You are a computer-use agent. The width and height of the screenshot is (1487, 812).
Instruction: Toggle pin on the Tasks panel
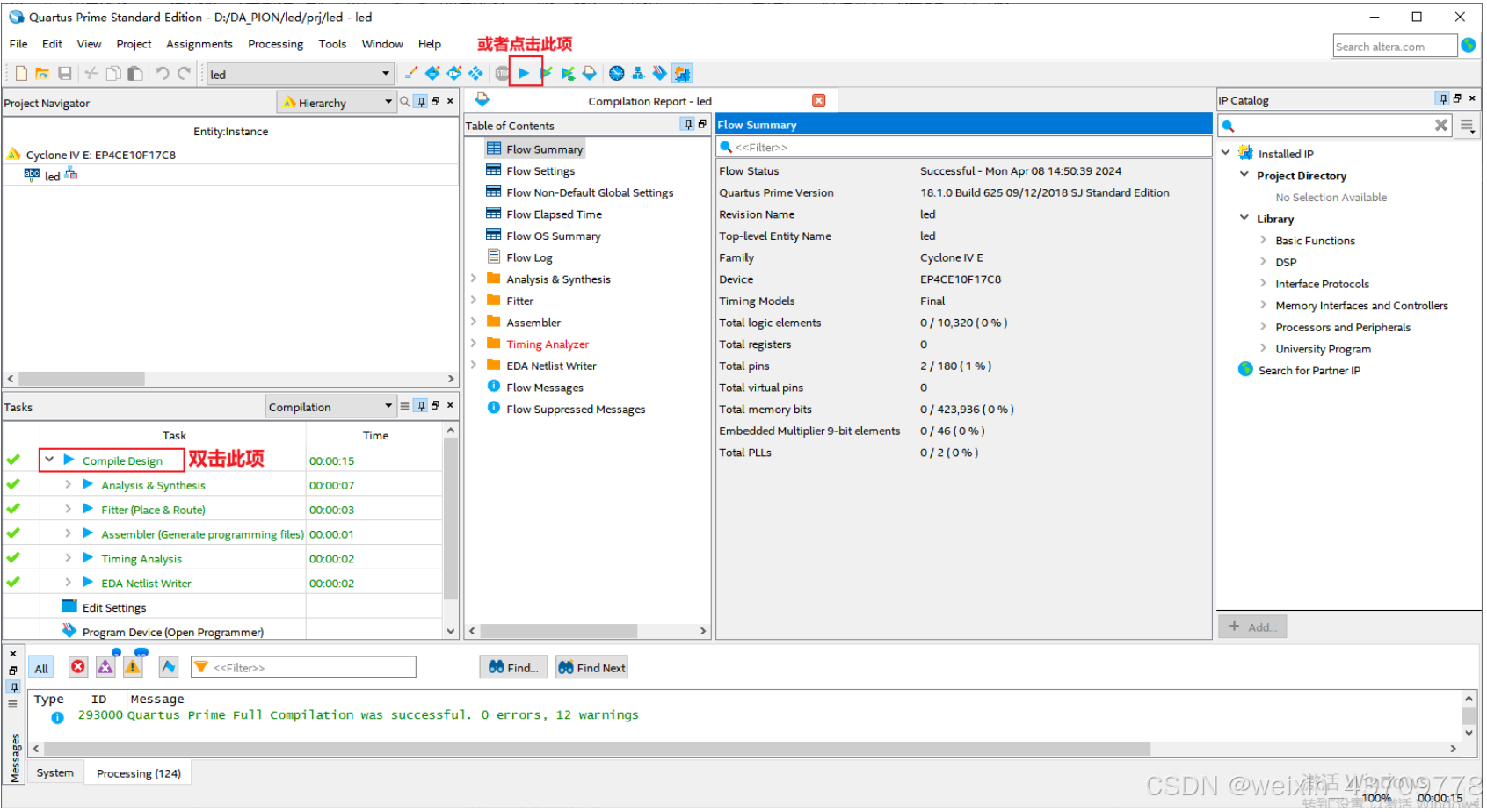421,405
